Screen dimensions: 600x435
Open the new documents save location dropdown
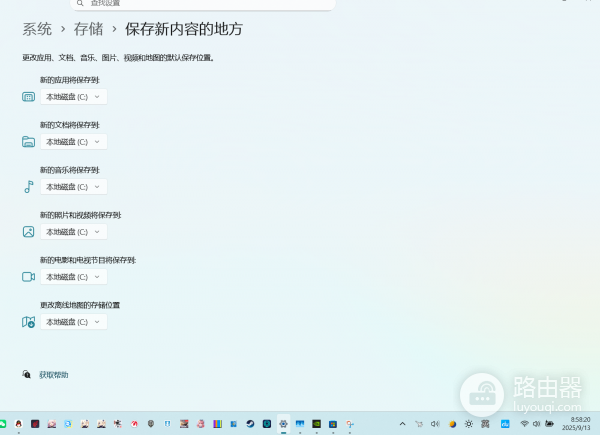pos(73,142)
